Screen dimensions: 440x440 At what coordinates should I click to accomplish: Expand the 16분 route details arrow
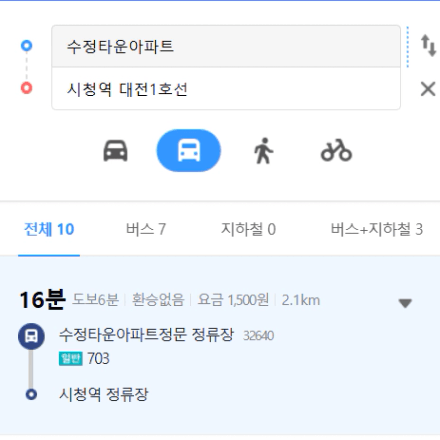pos(405,303)
